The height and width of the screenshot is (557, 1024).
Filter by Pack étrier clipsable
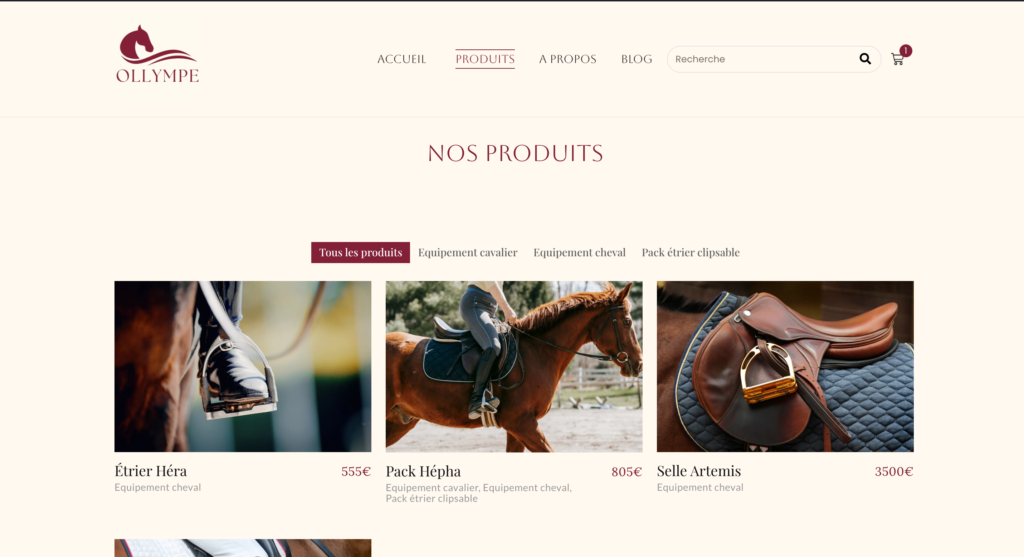(x=690, y=252)
